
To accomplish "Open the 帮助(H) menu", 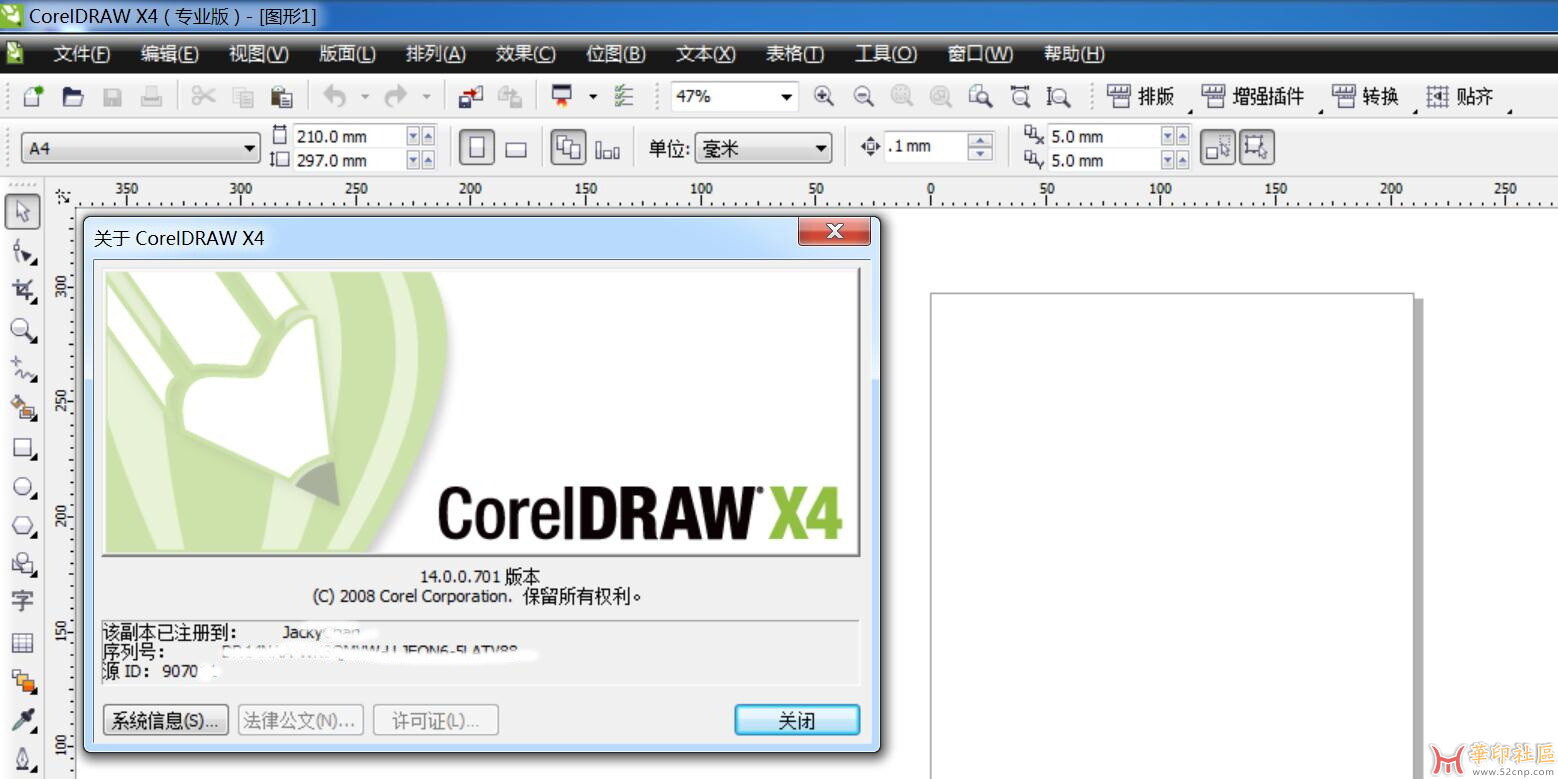I will click(1074, 54).
